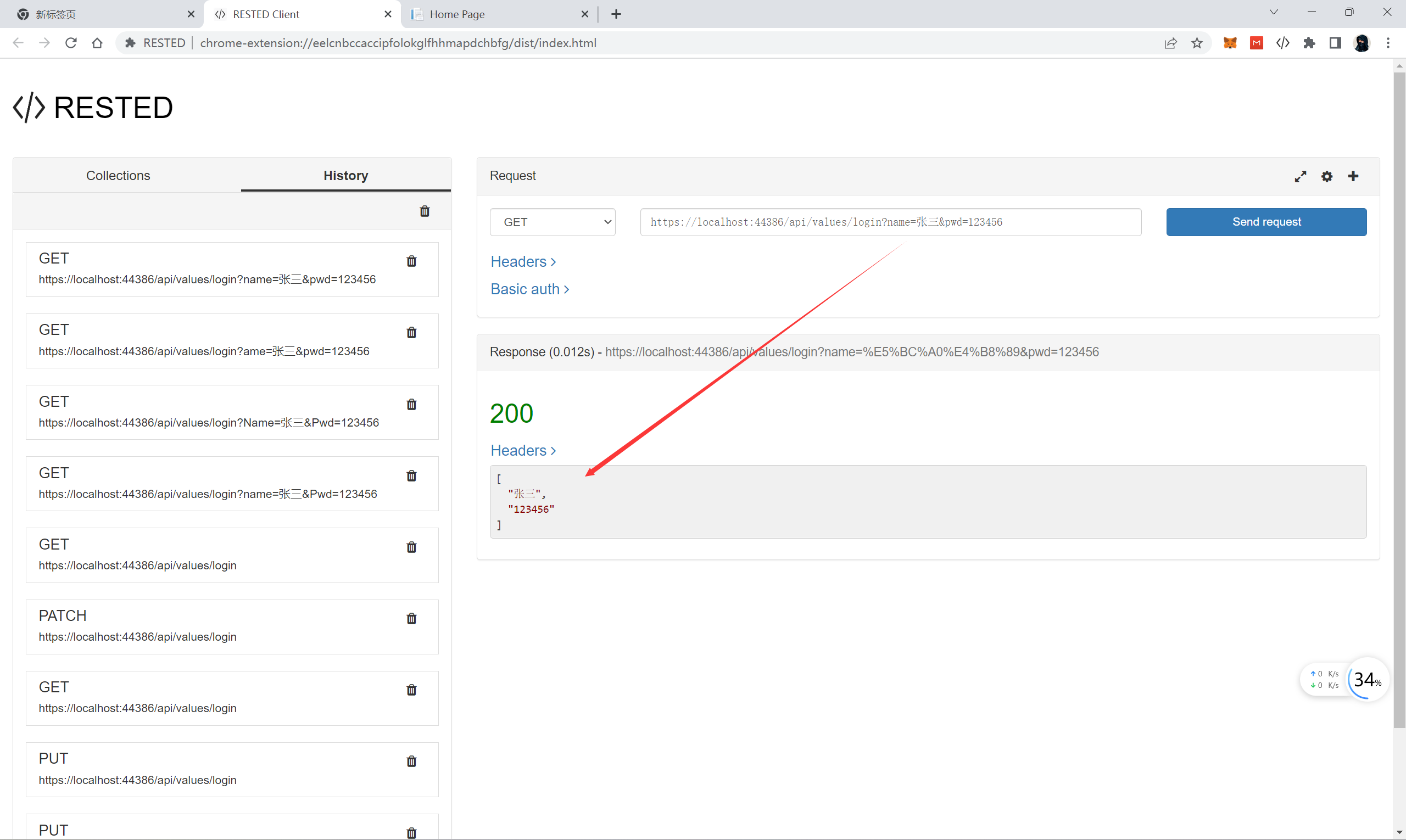Open the RESTED settings gear
This screenshot has width=1406, height=840.
[1326, 177]
